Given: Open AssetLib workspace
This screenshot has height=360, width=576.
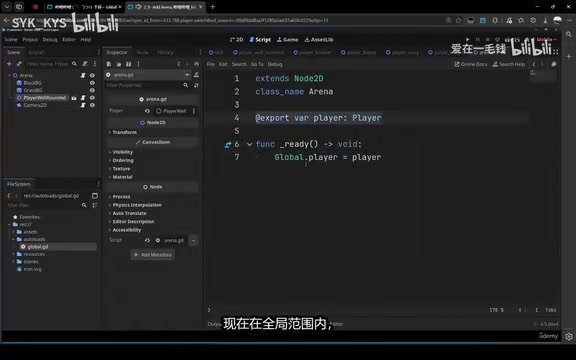Looking at the screenshot, I should coord(319,40).
